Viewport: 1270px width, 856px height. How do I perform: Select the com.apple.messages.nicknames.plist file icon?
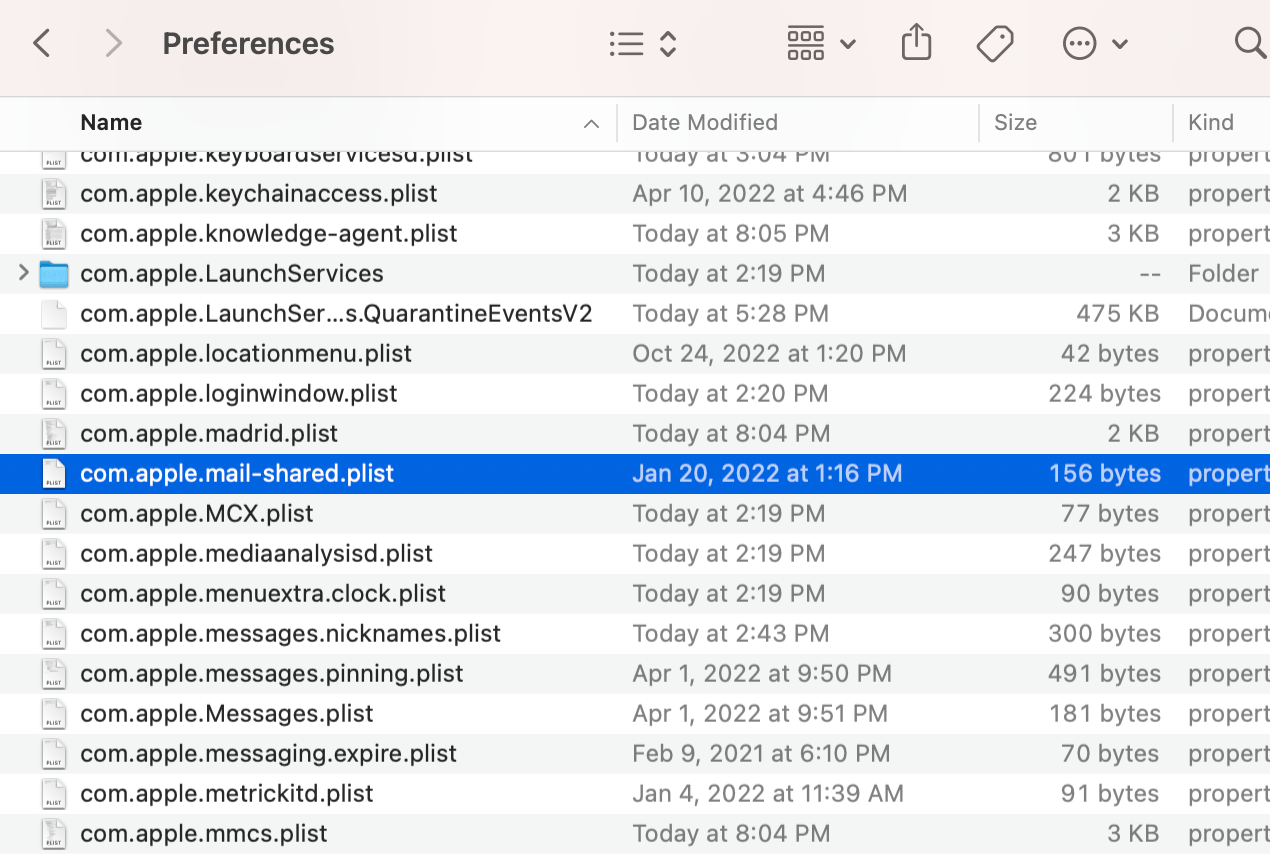[x=54, y=634]
